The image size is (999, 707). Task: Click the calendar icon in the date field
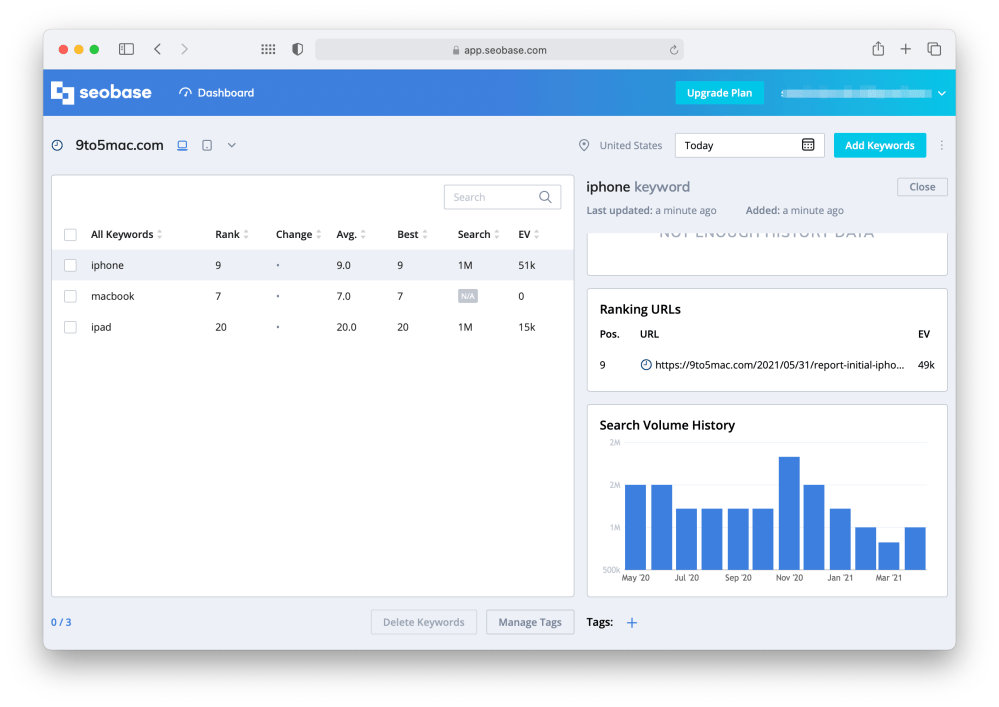[x=808, y=145]
